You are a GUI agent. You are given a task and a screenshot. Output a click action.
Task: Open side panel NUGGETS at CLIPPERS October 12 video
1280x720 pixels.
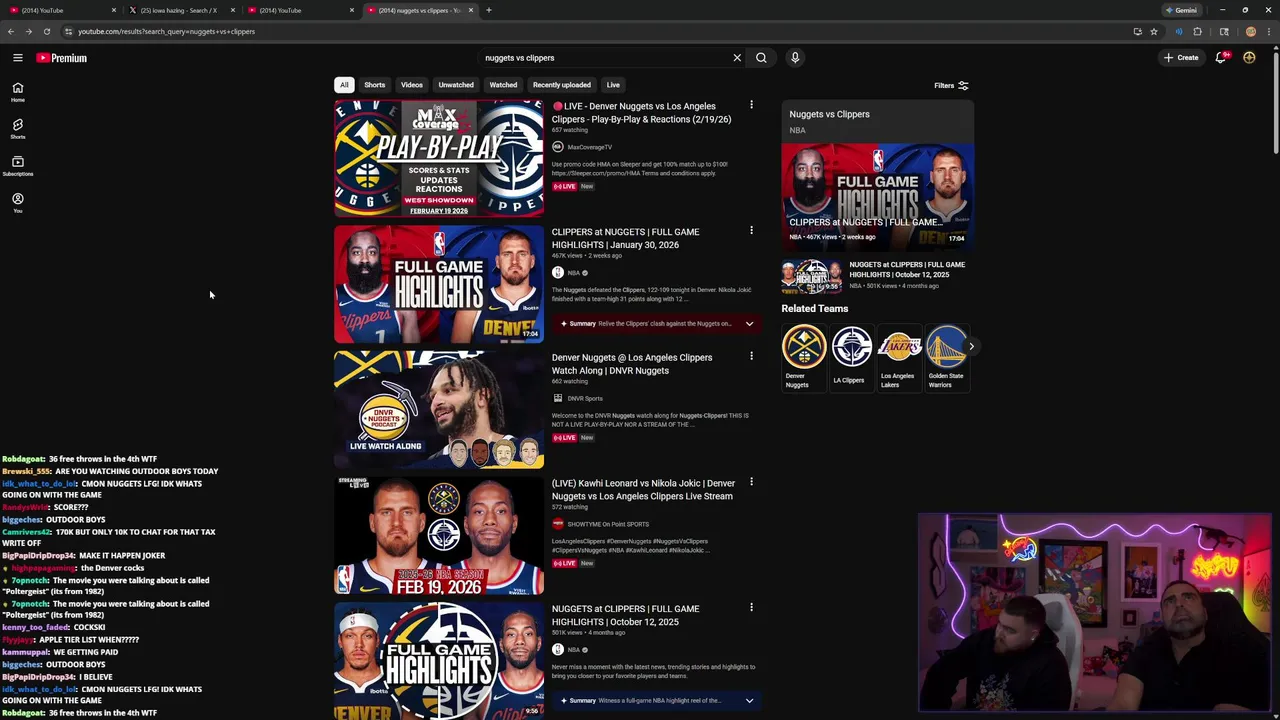point(876,275)
